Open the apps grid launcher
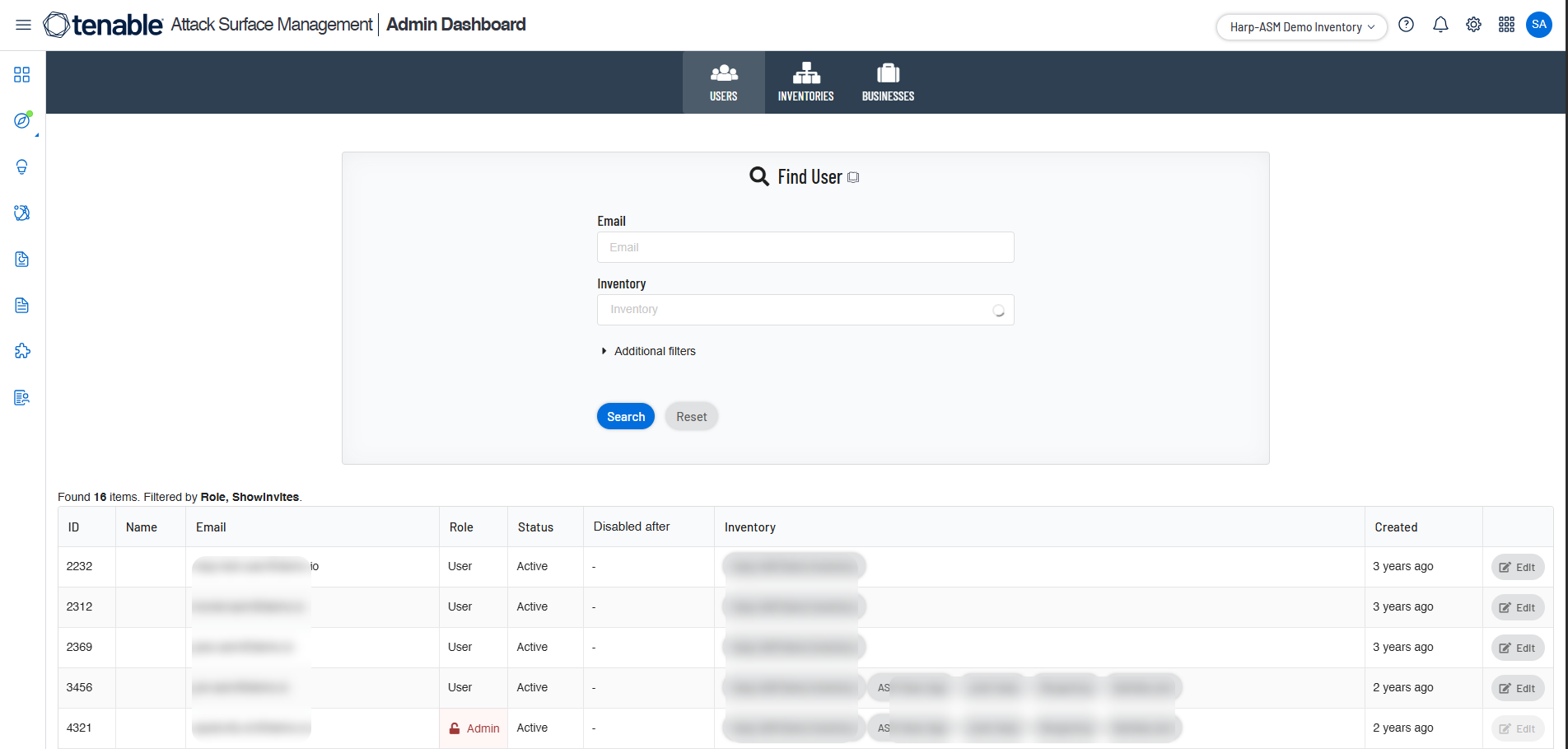This screenshot has width=1568, height=749. [1506, 25]
